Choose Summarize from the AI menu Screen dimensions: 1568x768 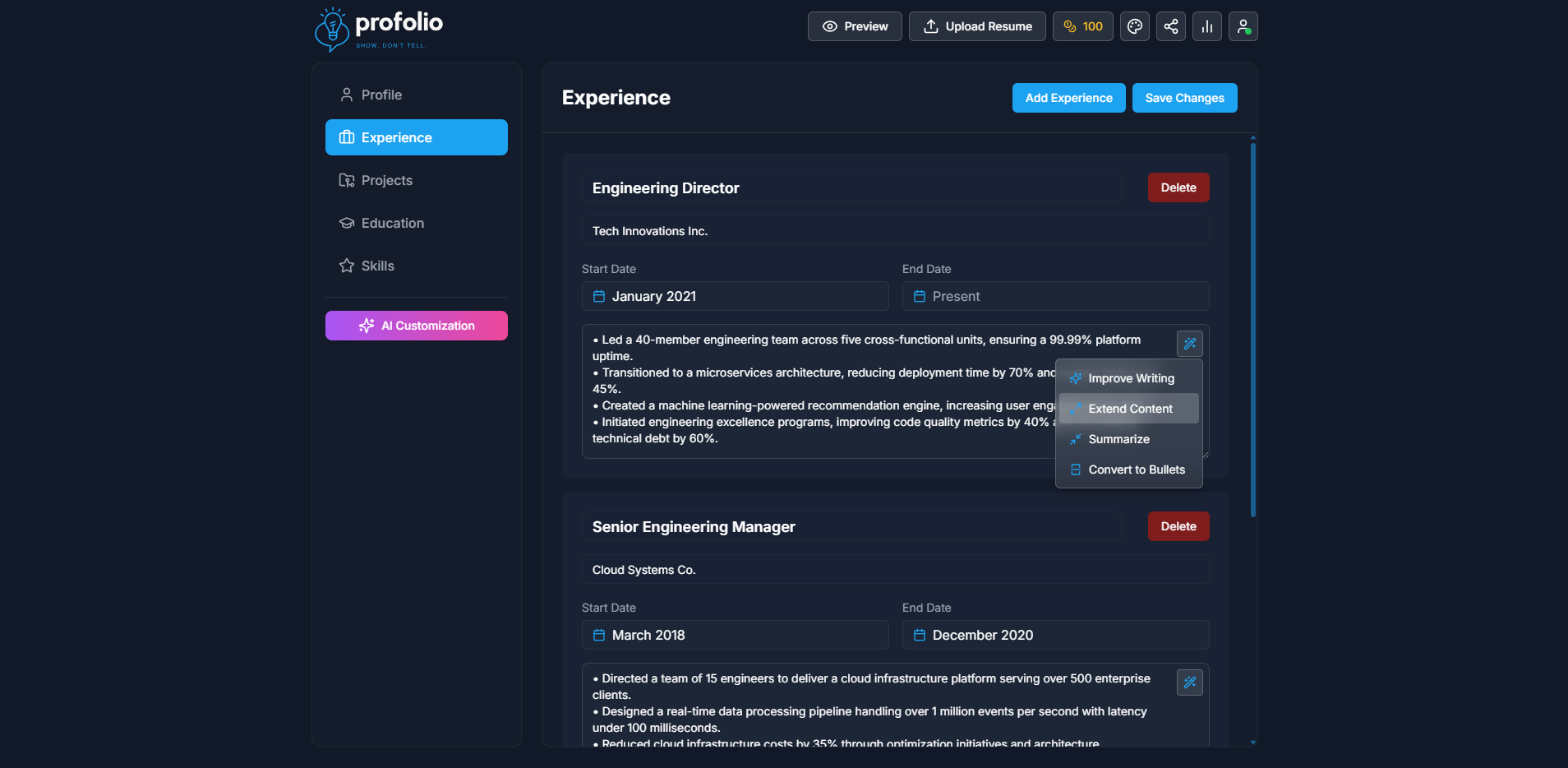click(x=1129, y=439)
